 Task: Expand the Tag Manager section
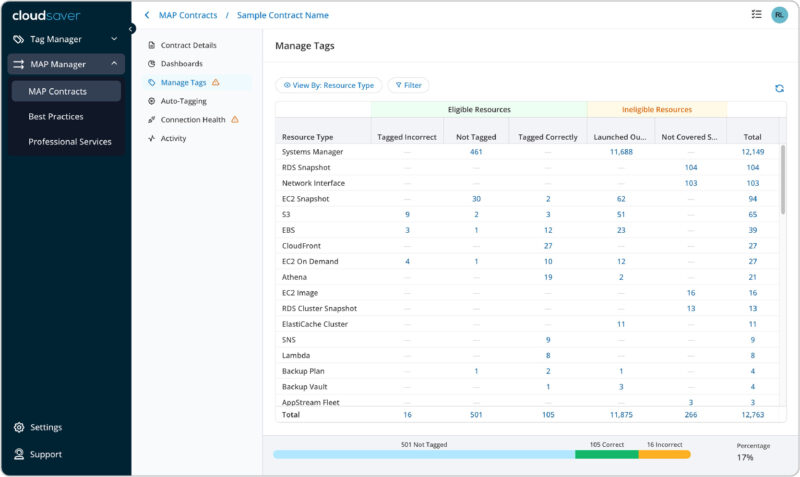point(114,39)
